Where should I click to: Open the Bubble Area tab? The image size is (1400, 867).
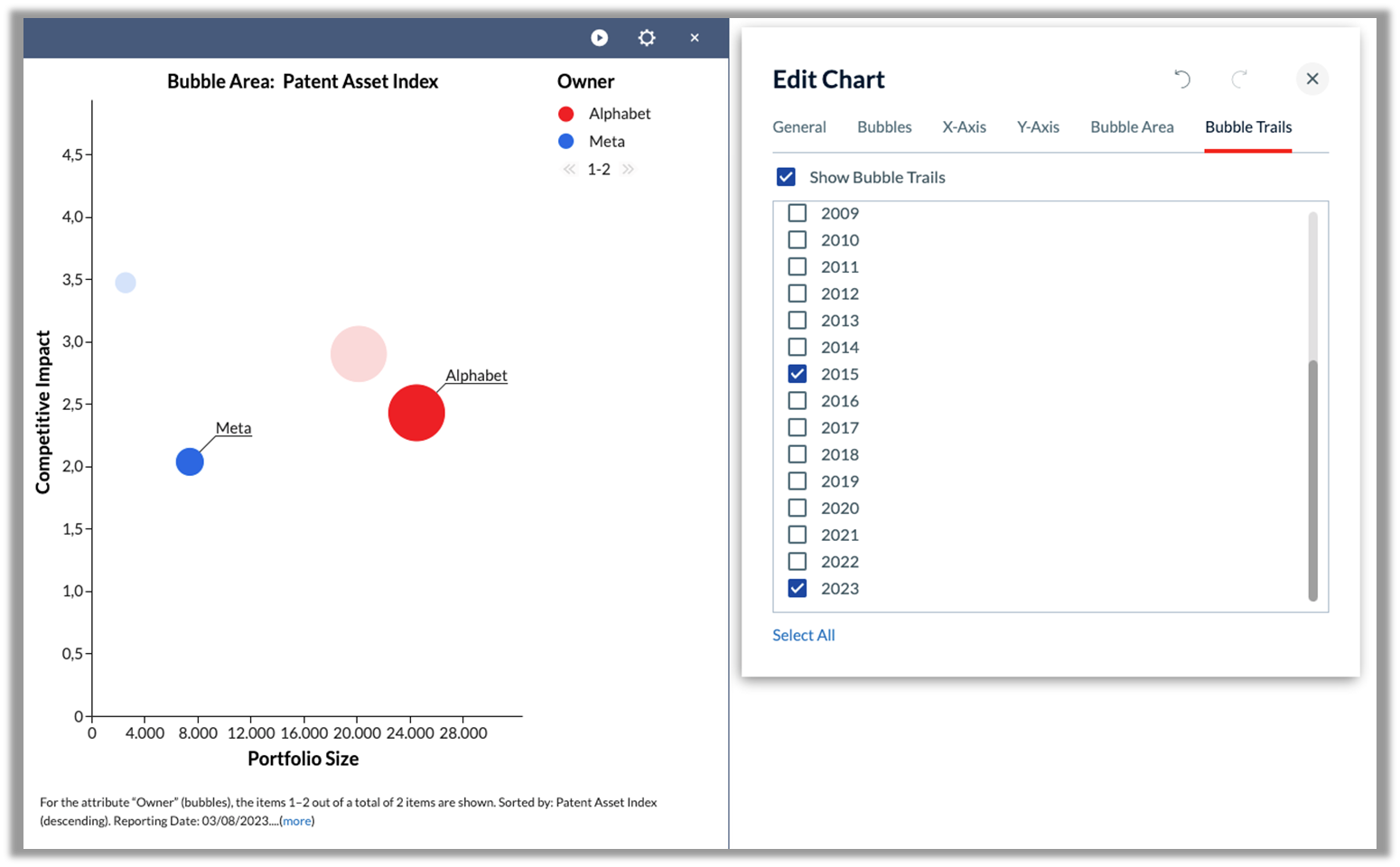(x=1132, y=127)
